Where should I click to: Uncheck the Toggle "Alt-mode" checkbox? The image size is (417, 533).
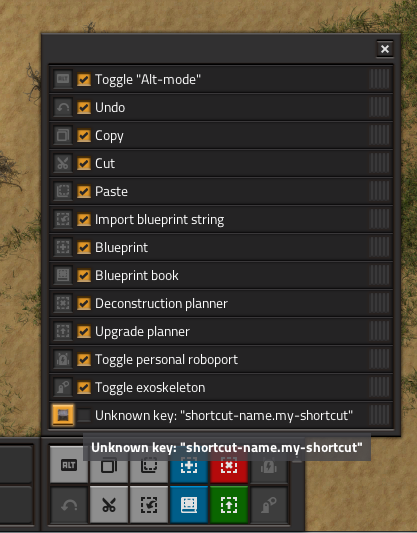point(84,80)
